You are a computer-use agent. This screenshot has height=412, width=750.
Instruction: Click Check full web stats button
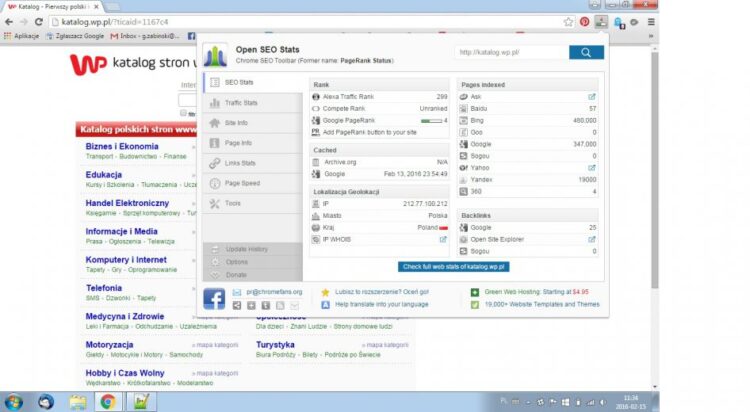(x=453, y=267)
